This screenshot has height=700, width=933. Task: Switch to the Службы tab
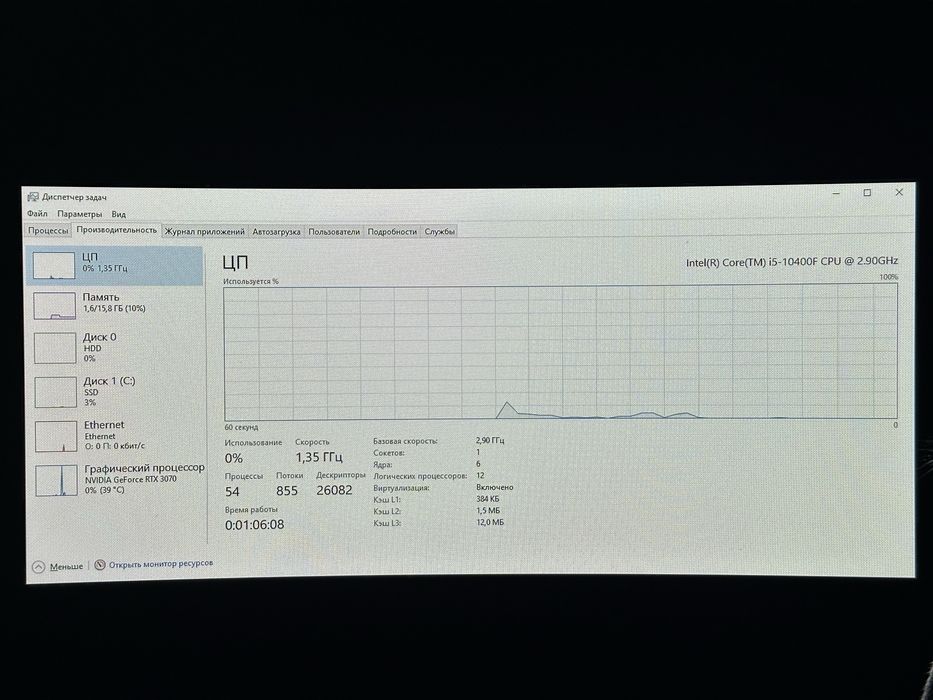(440, 232)
